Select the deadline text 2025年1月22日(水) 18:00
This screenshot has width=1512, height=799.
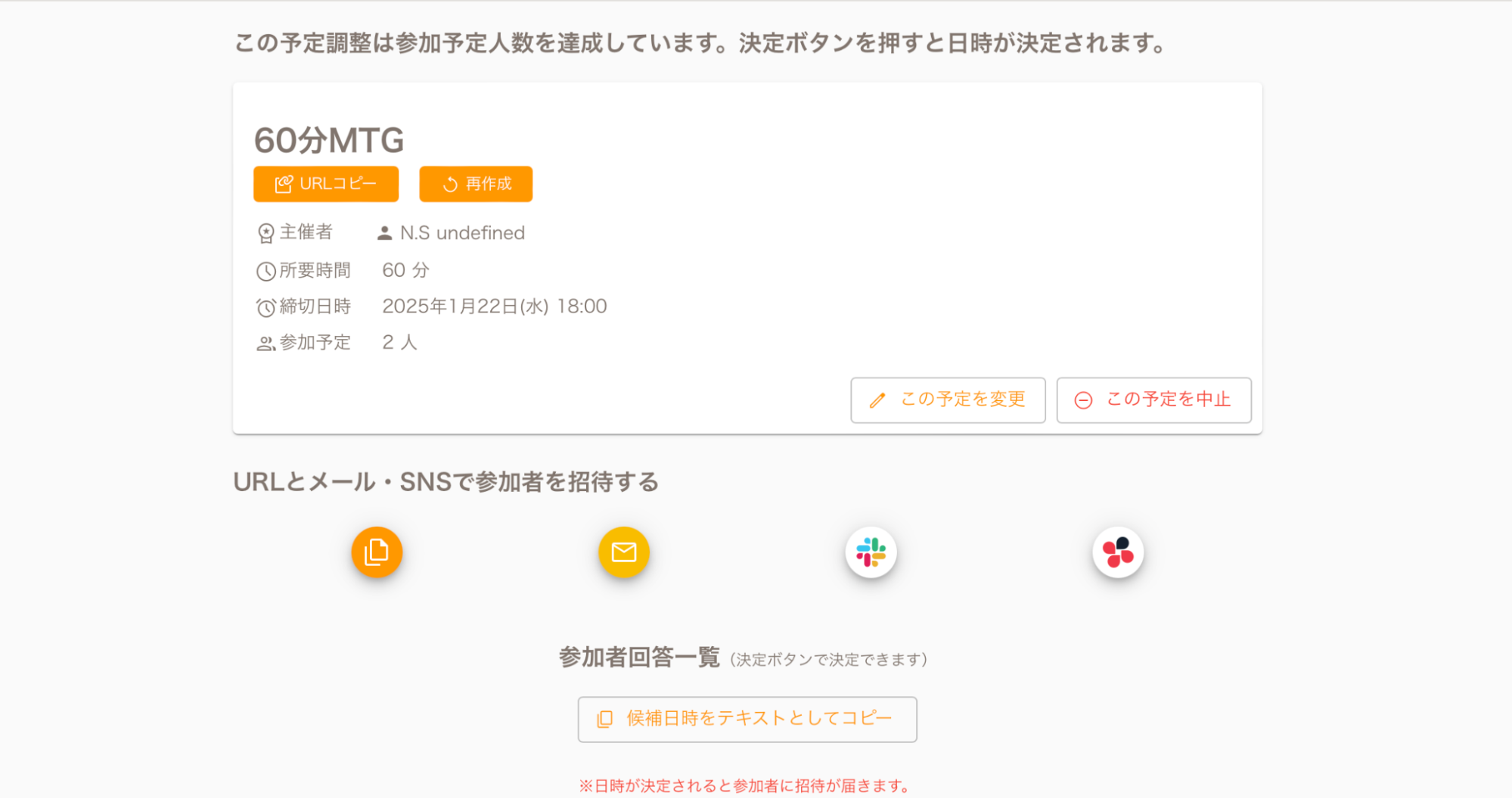coord(494,306)
